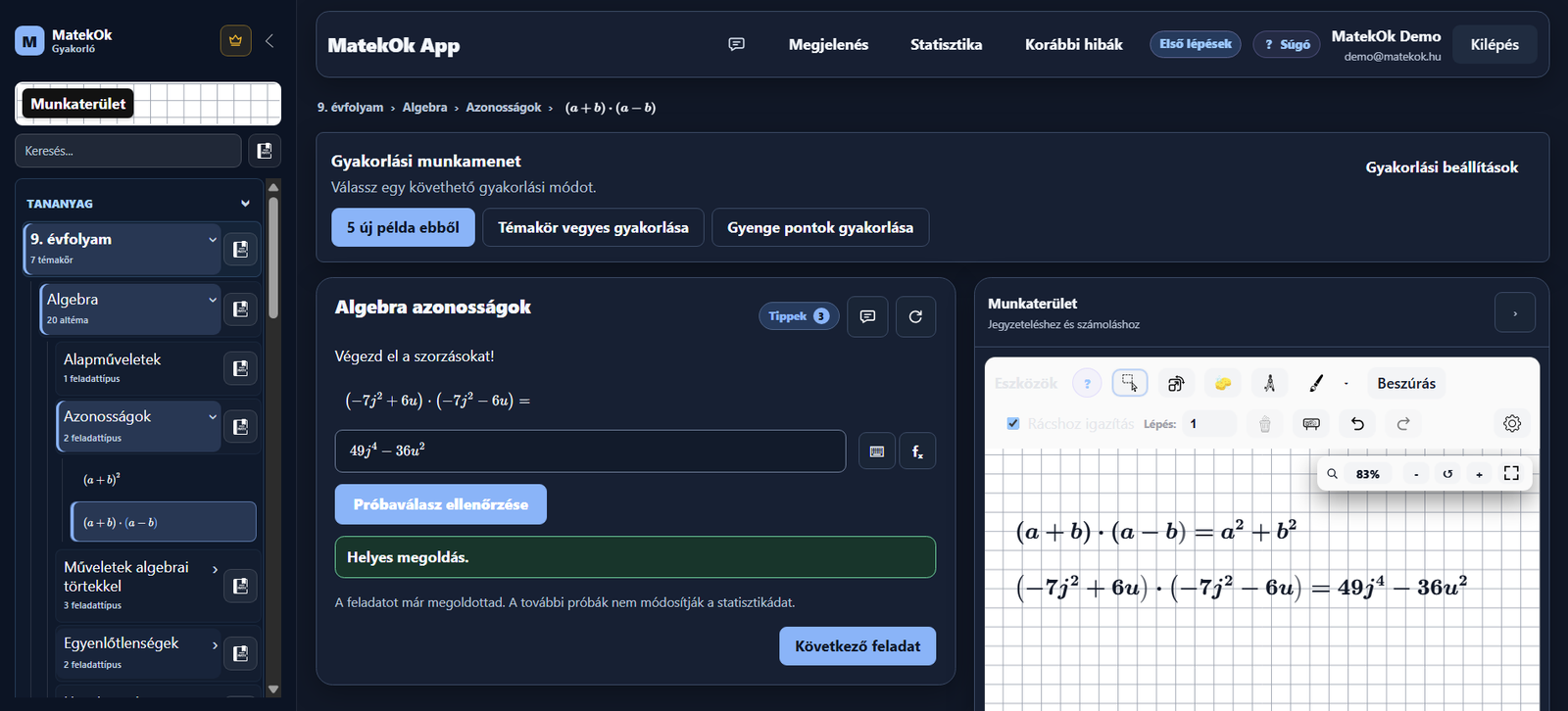This screenshot has width=1568, height=711.
Task: Click the Munkaterület sidebar tile
Action: click(148, 104)
